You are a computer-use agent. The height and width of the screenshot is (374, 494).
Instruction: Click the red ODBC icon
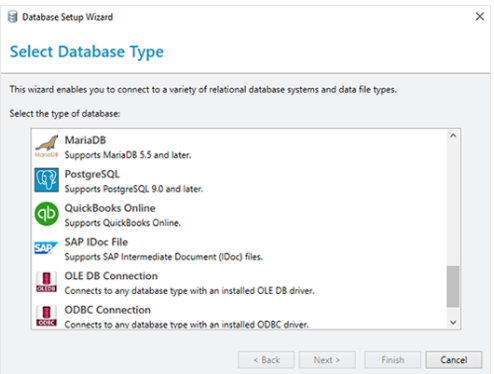pos(46,316)
